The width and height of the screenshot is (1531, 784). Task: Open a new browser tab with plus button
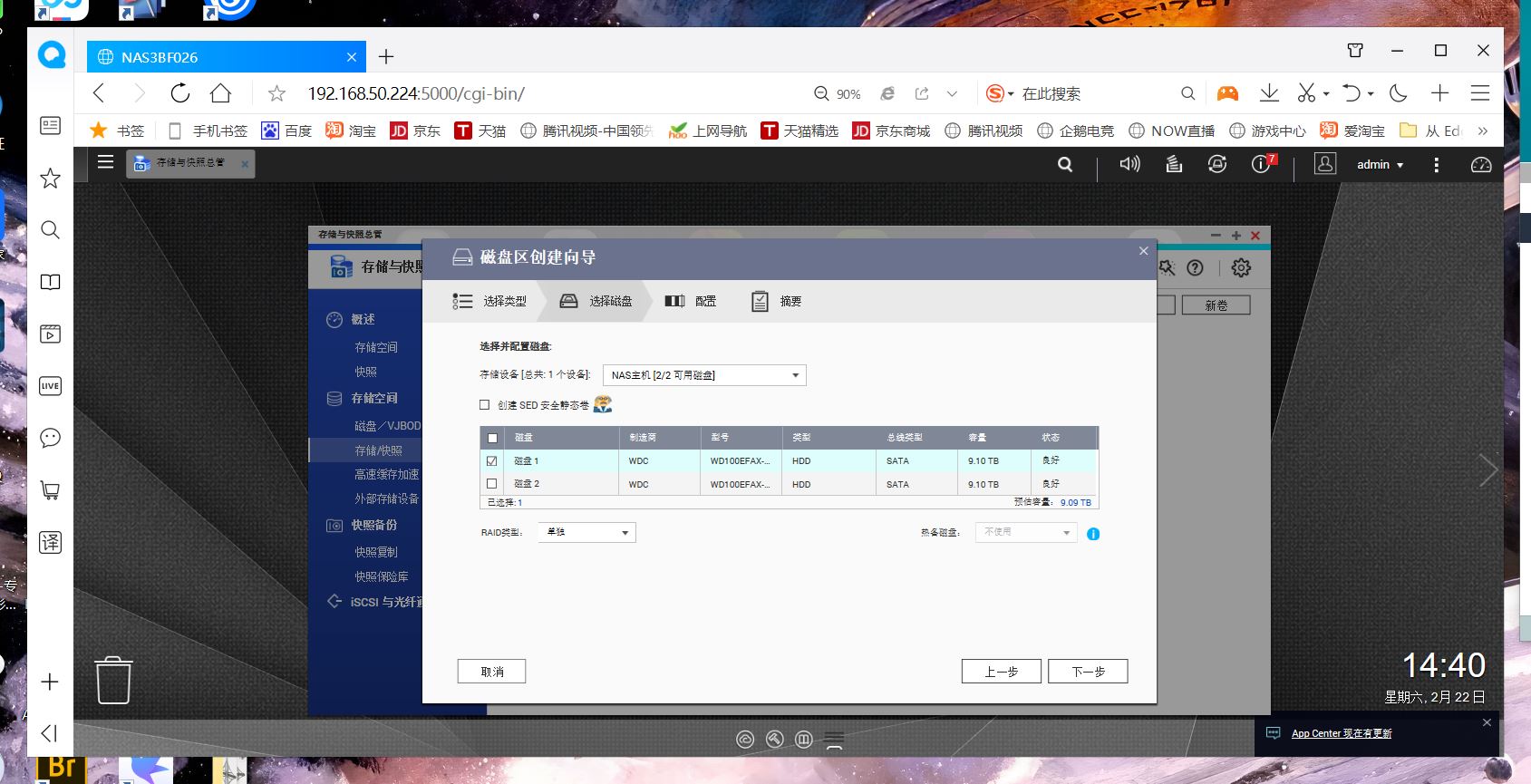click(386, 57)
